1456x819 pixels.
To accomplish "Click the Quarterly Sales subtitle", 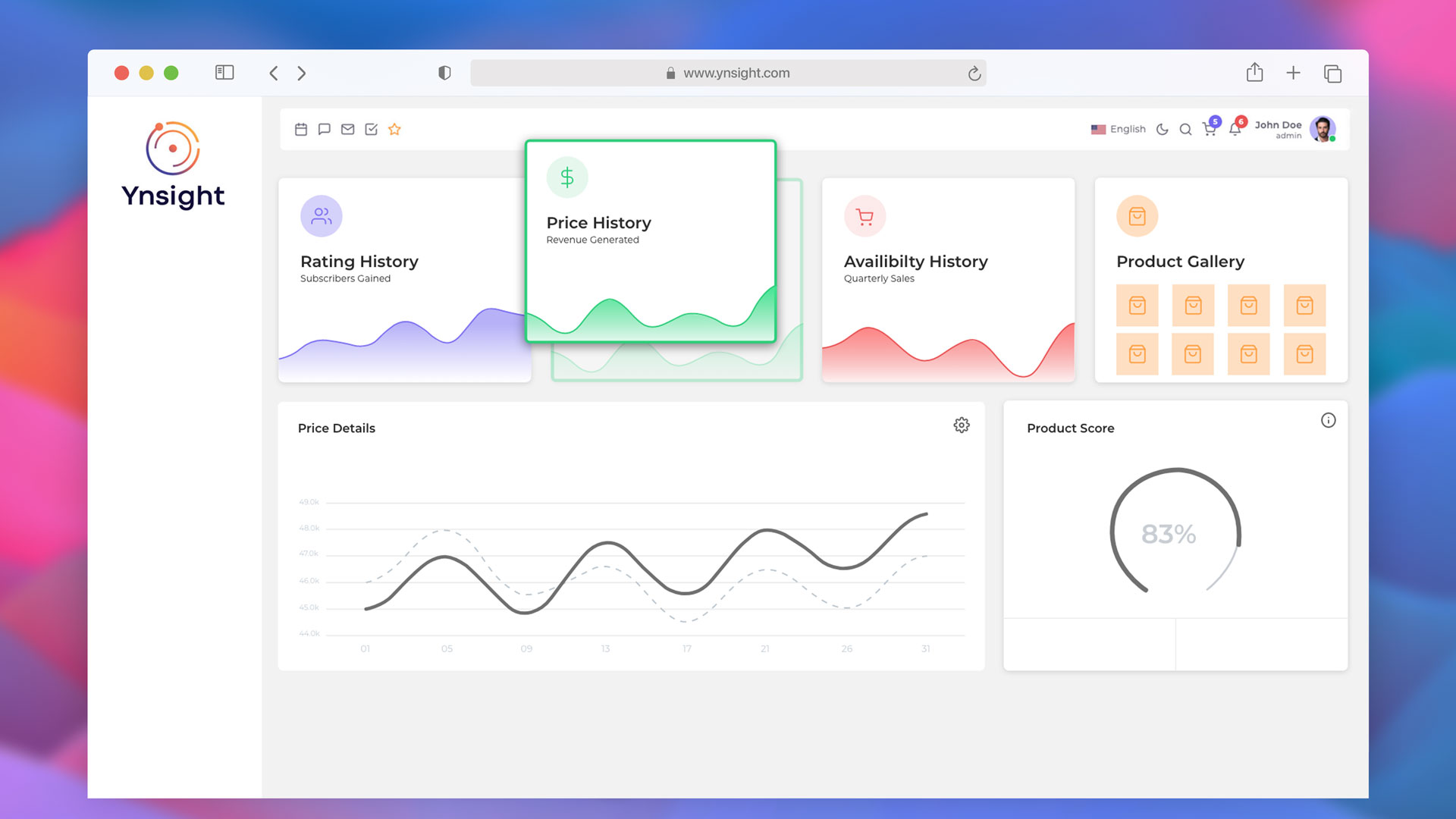I will [880, 279].
